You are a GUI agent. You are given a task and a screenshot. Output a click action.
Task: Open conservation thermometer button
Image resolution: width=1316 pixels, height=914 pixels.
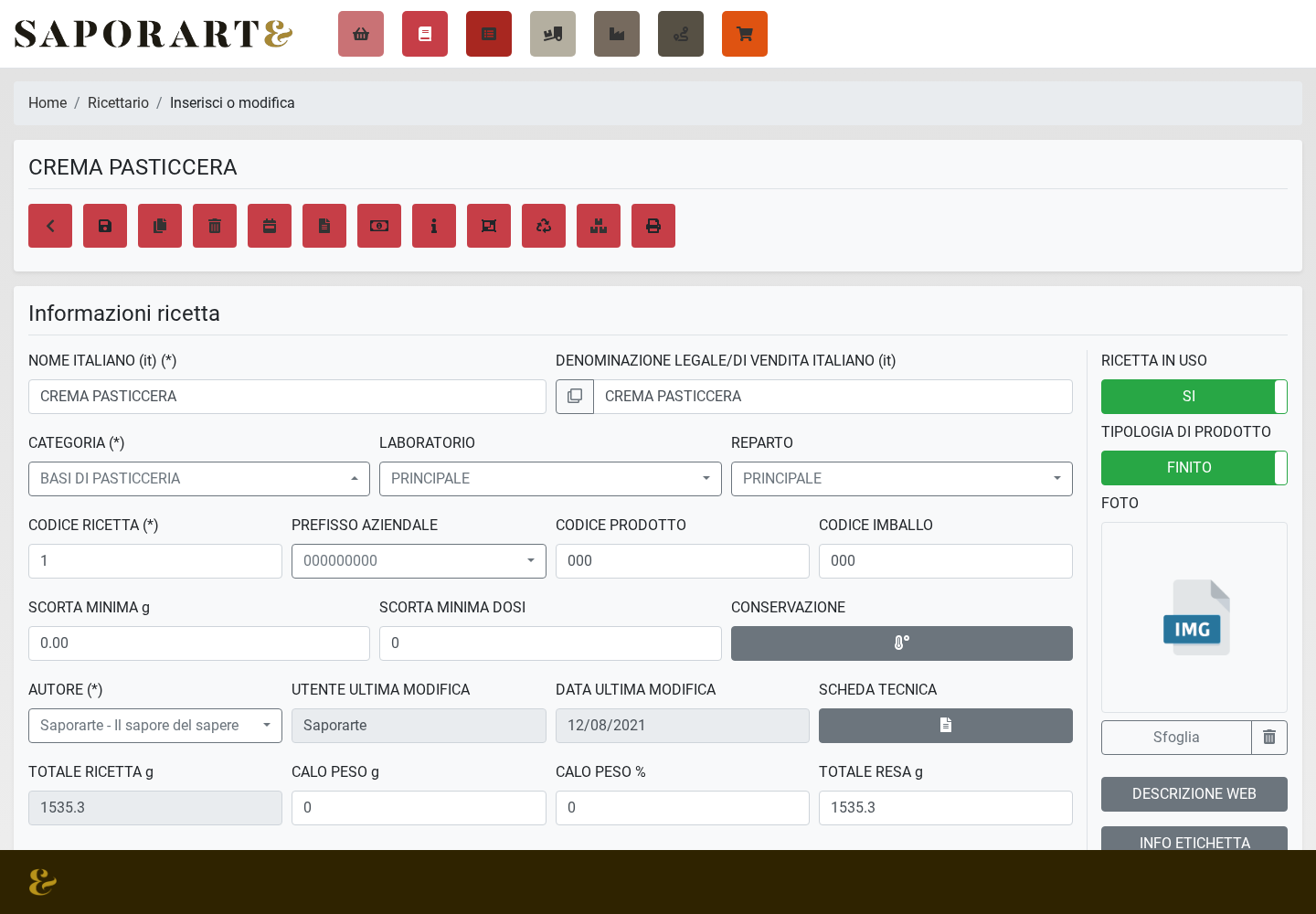coord(902,643)
